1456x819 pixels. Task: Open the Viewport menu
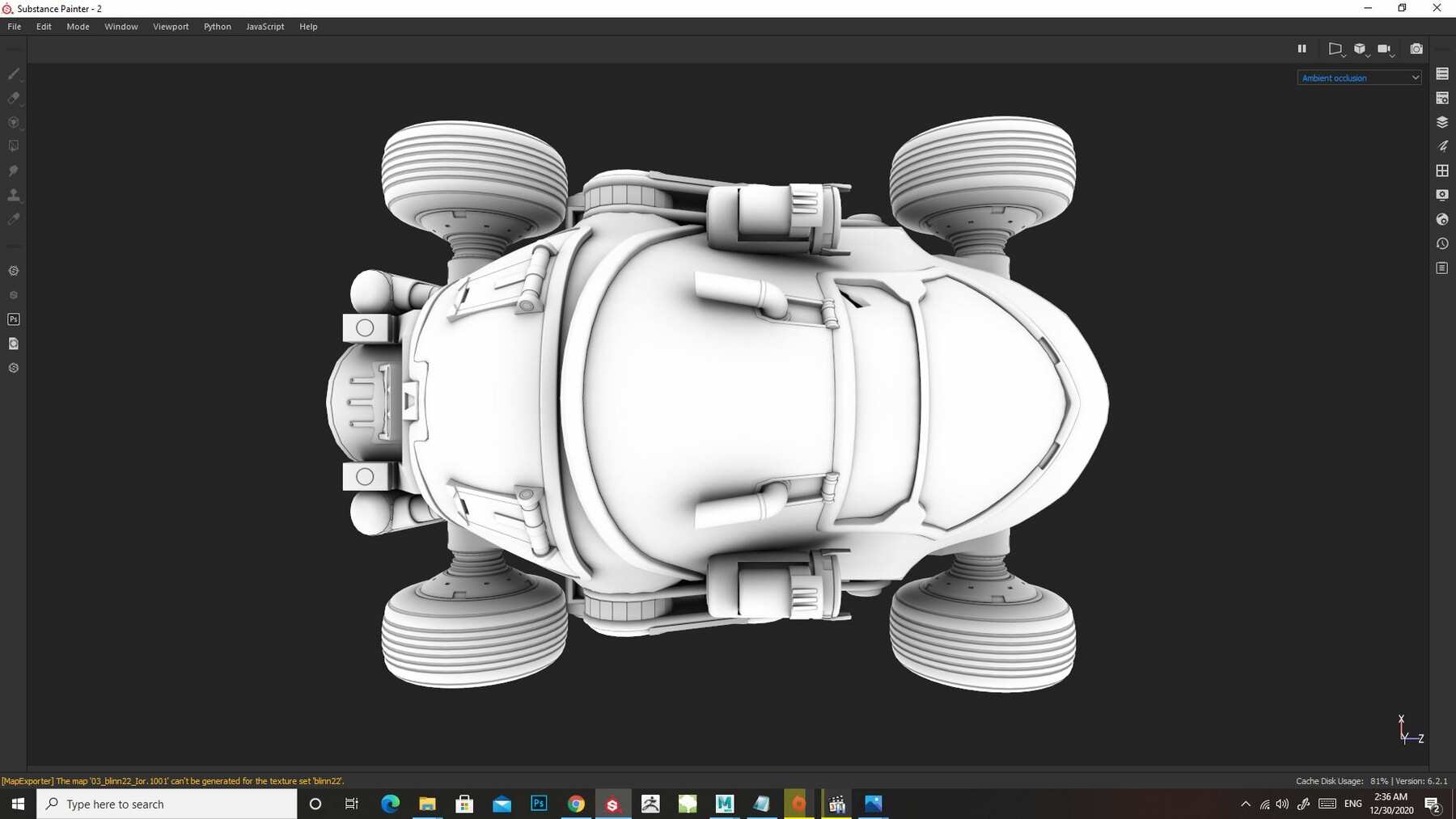[x=171, y=26]
